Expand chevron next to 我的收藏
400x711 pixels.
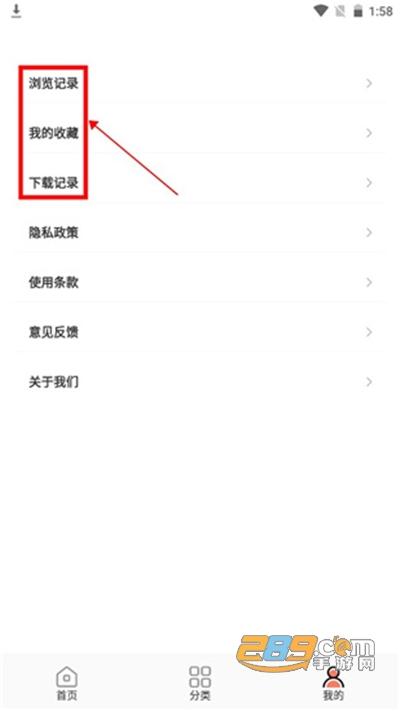point(369,133)
